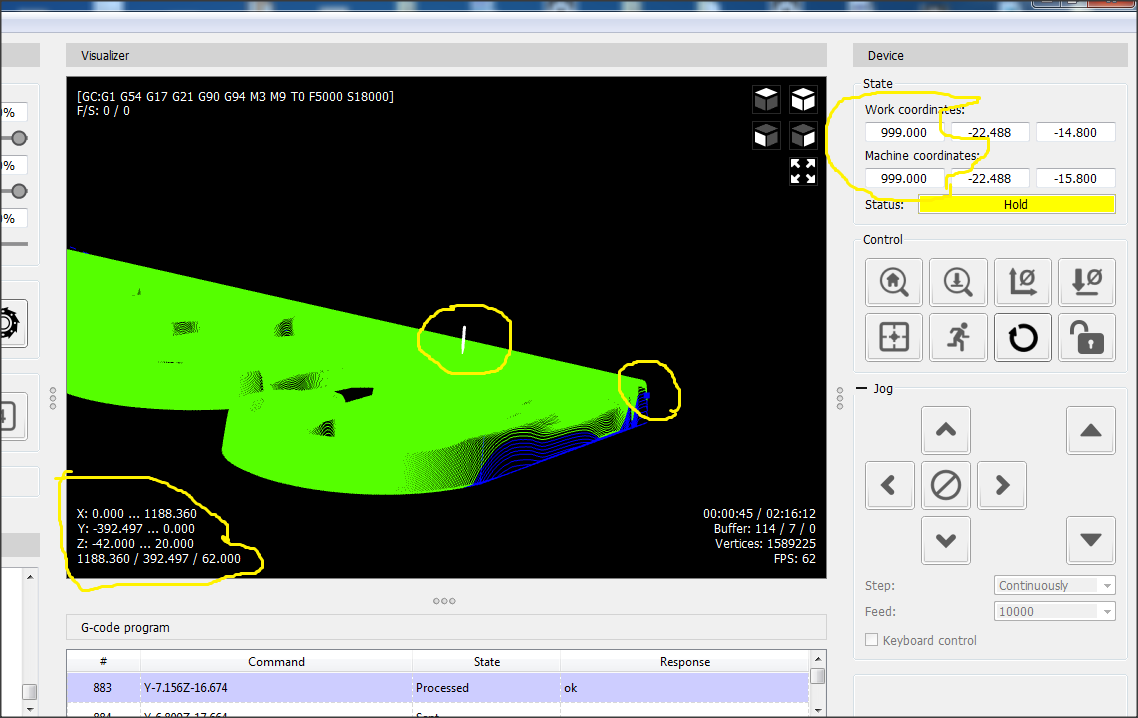This screenshot has height=718, width=1138.
Task: Move to safe position using runner icon
Action: click(958, 338)
